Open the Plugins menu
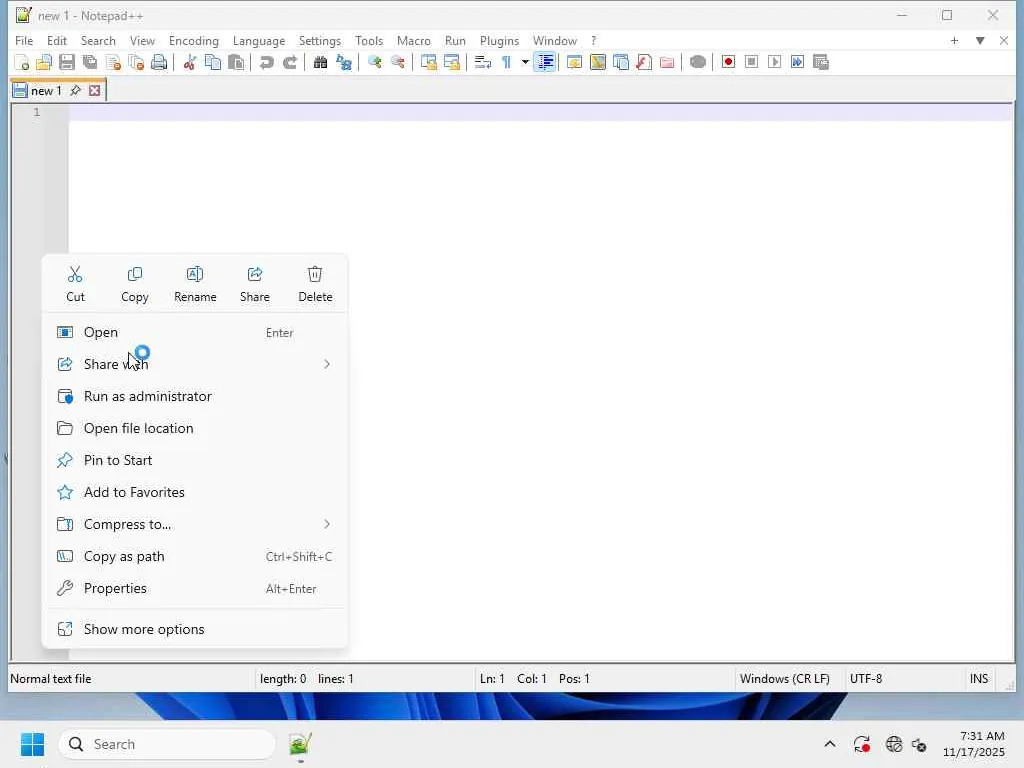The width and height of the screenshot is (1024, 768). click(x=499, y=40)
